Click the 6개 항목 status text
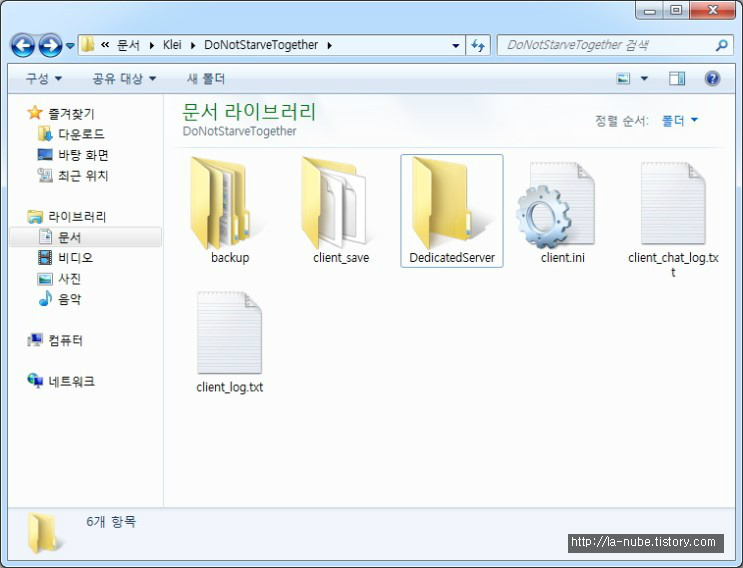This screenshot has height=568, width=743. [x=111, y=522]
